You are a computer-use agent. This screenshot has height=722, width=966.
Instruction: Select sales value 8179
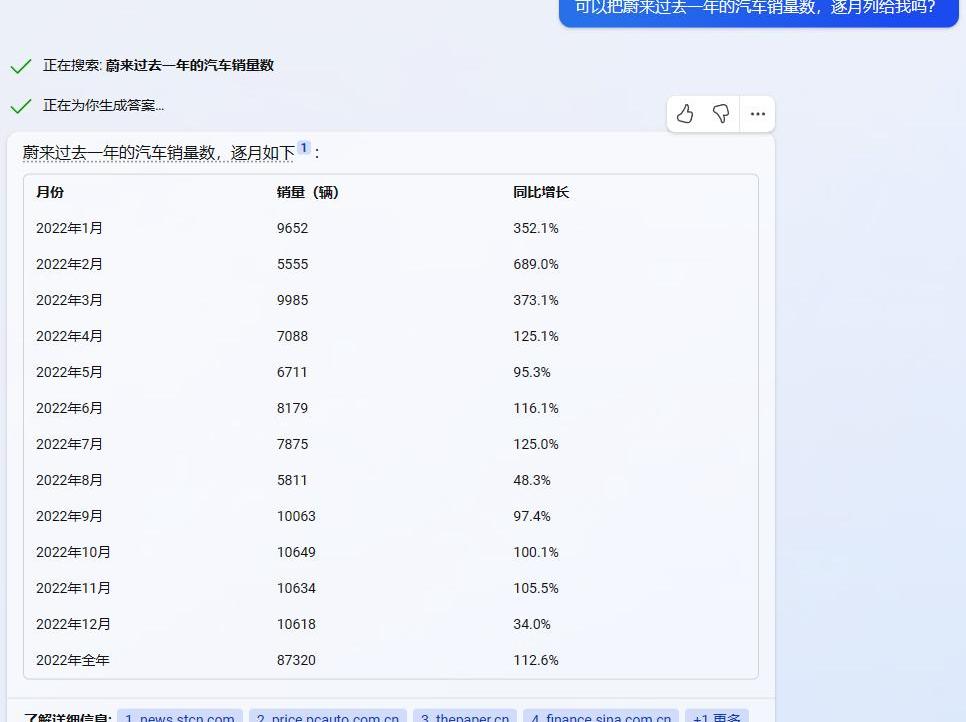coord(292,408)
